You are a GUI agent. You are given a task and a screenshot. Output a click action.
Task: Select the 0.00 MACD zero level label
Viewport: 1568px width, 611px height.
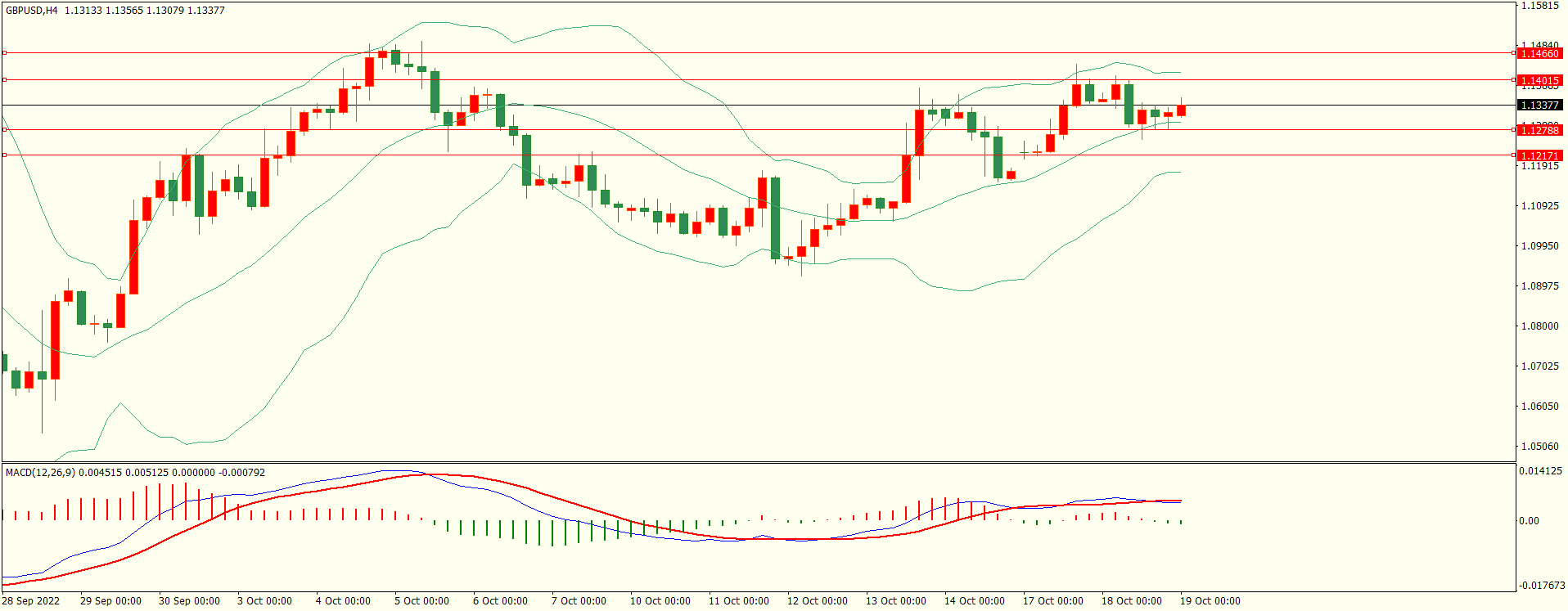pyautogui.click(x=1528, y=520)
